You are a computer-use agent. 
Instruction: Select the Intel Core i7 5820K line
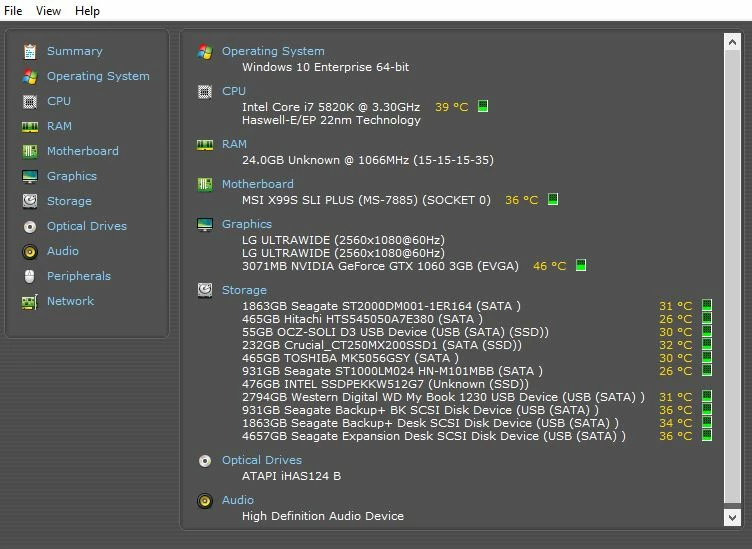[331, 107]
